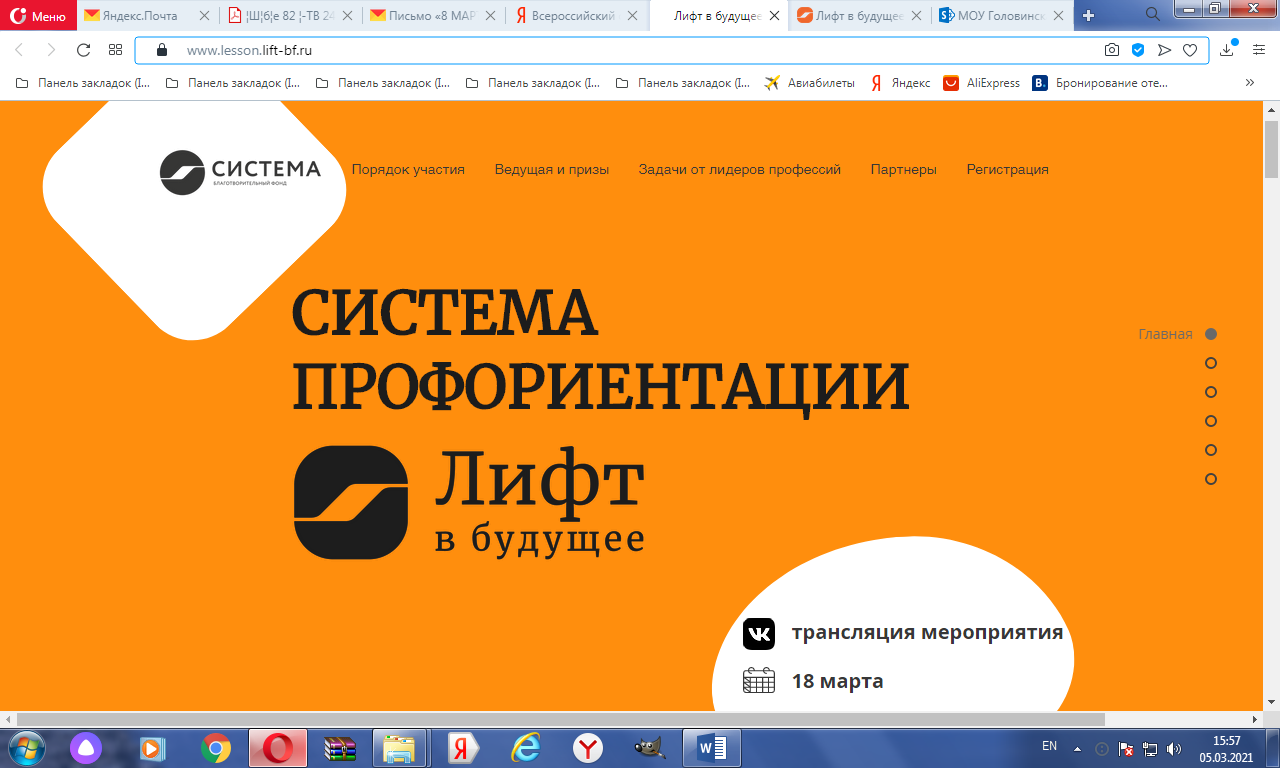Screen dimensions: 1280x768
Task: Click the padlock site security icon
Action: click(x=163, y=50)
